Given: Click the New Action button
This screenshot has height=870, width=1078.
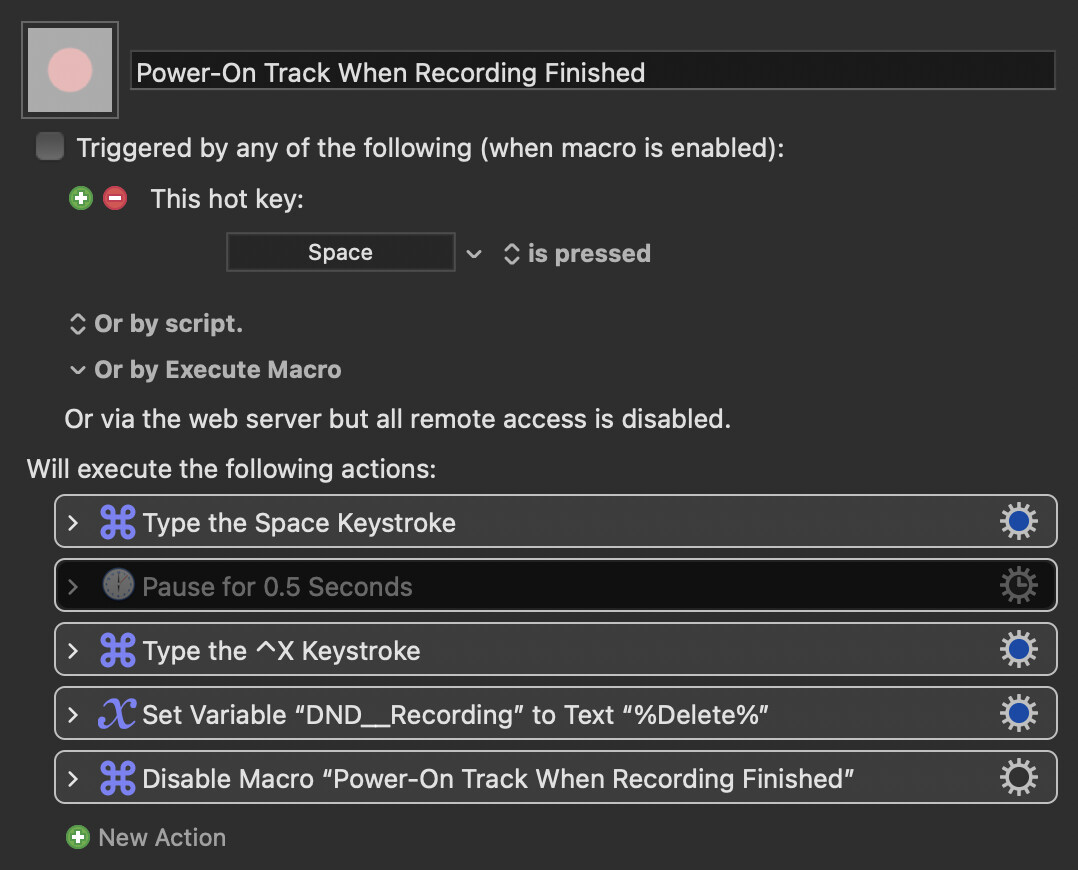Looking at the screenshot, I should pyautogui.click(x=146, y=838).
